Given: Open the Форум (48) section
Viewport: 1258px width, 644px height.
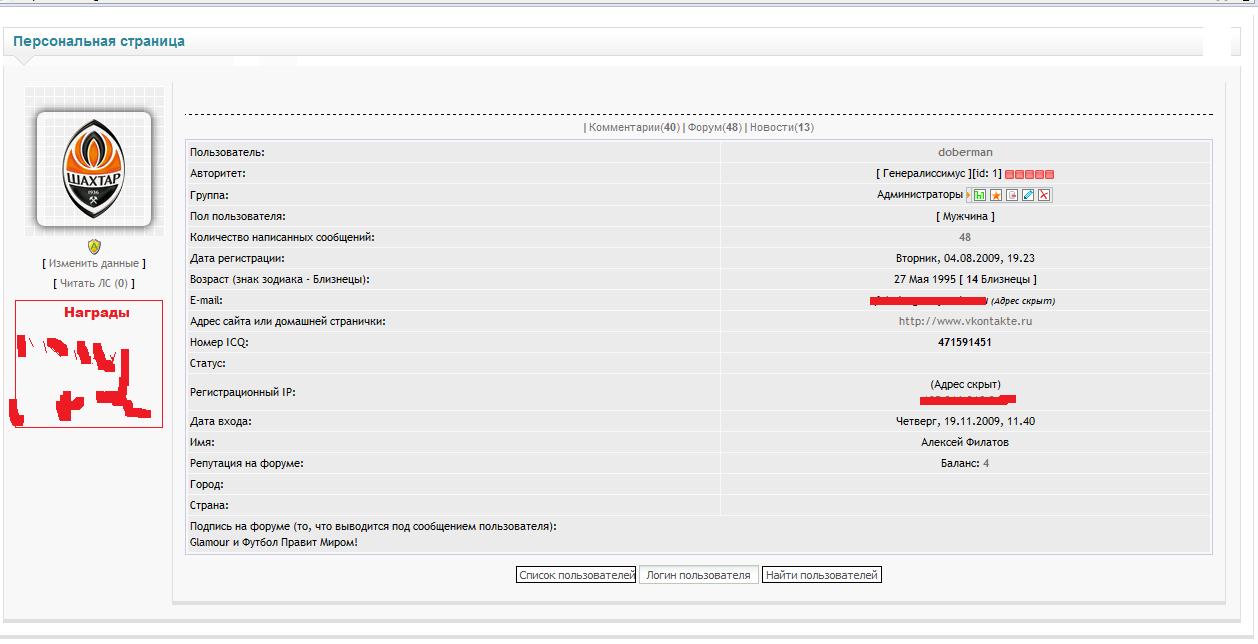Looking at the screenshot, I should point(714,128).
